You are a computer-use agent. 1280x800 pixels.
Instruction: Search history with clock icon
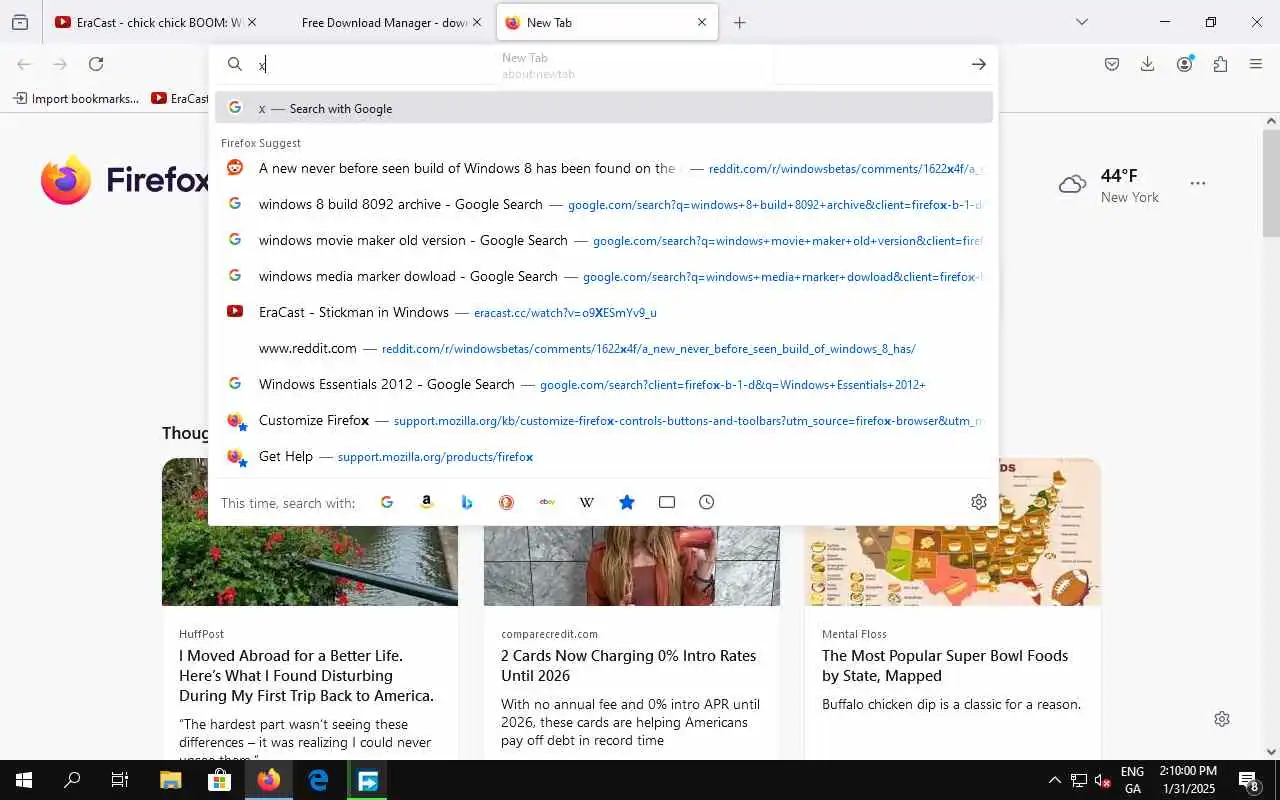[x=707, y=502]
